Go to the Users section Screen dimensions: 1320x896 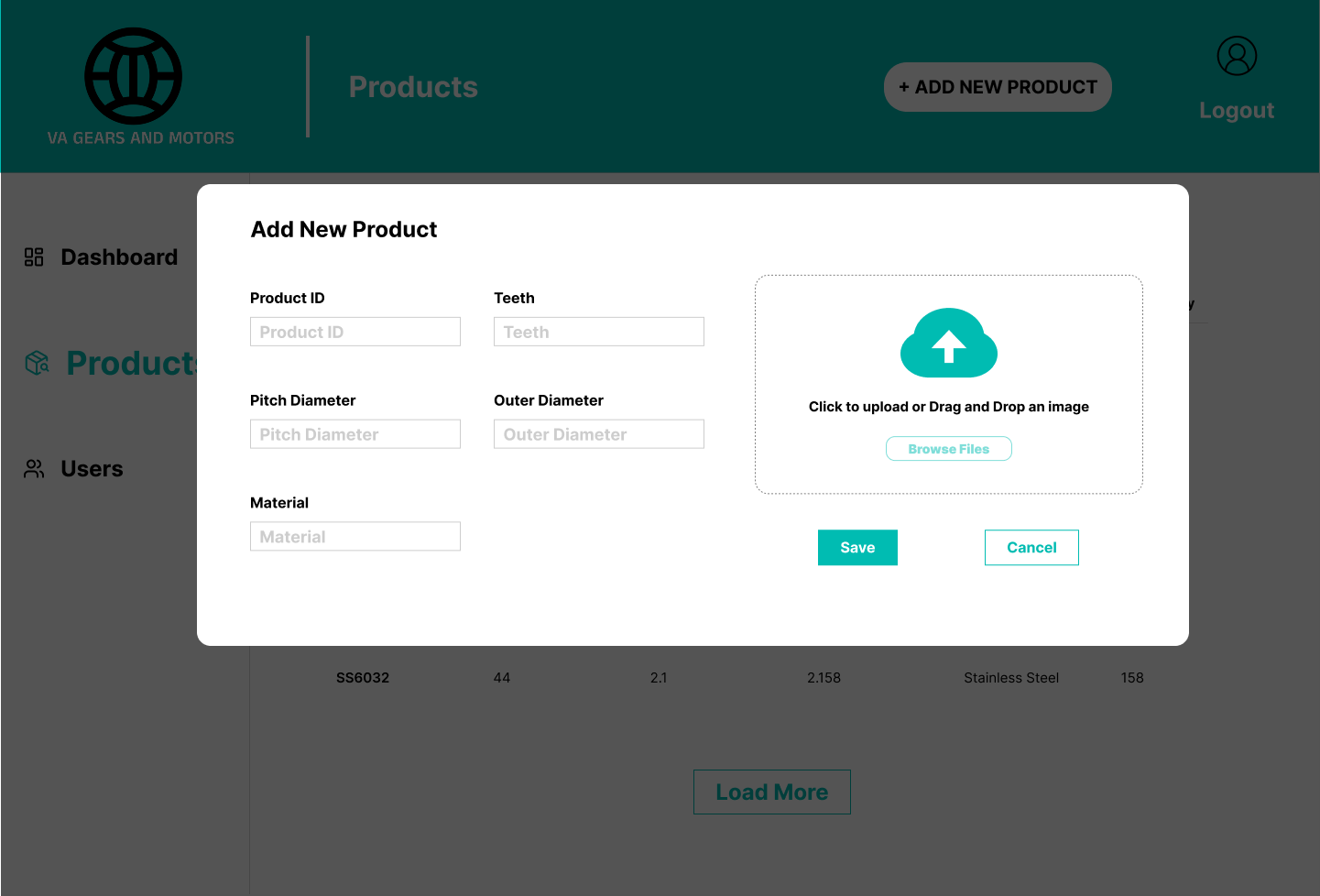[x=92, y=469]
